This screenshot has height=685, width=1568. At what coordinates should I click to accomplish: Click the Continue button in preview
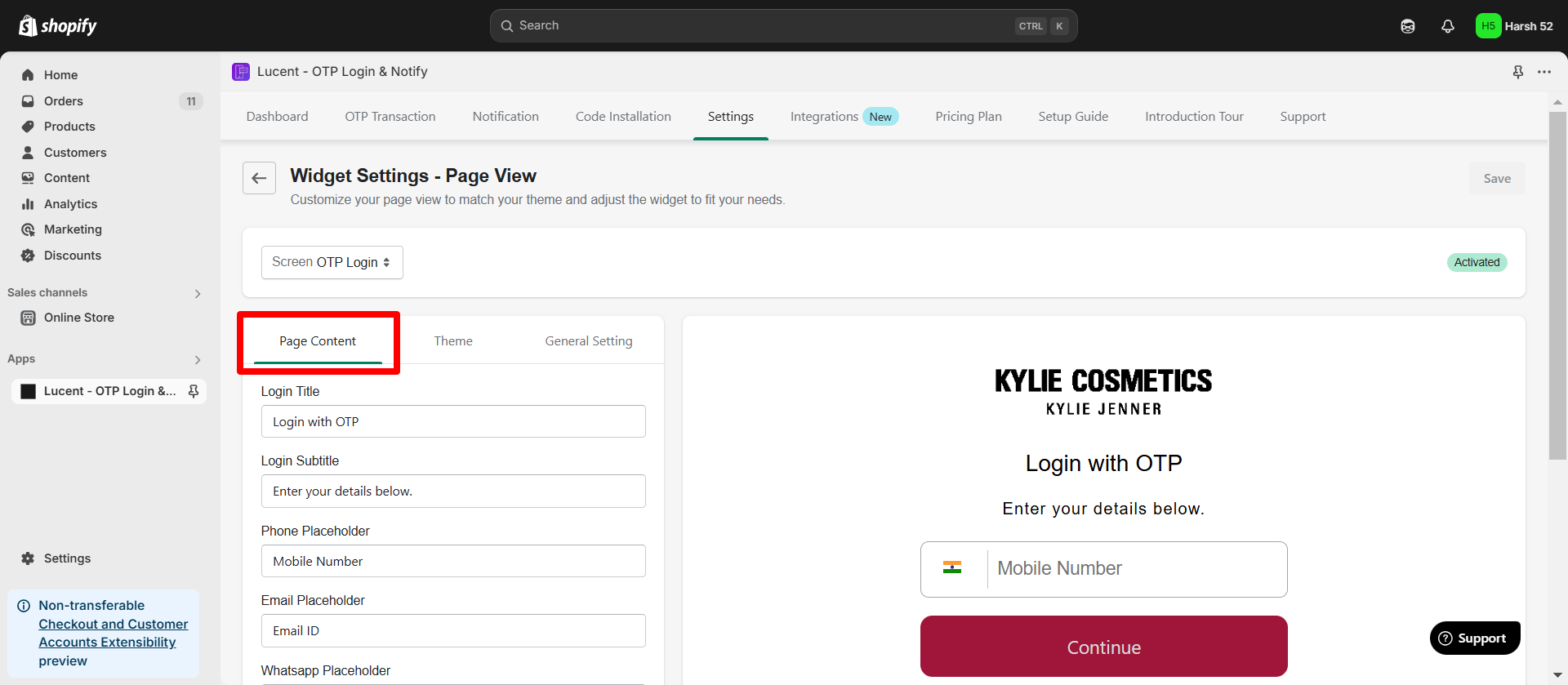(1104, 647)
